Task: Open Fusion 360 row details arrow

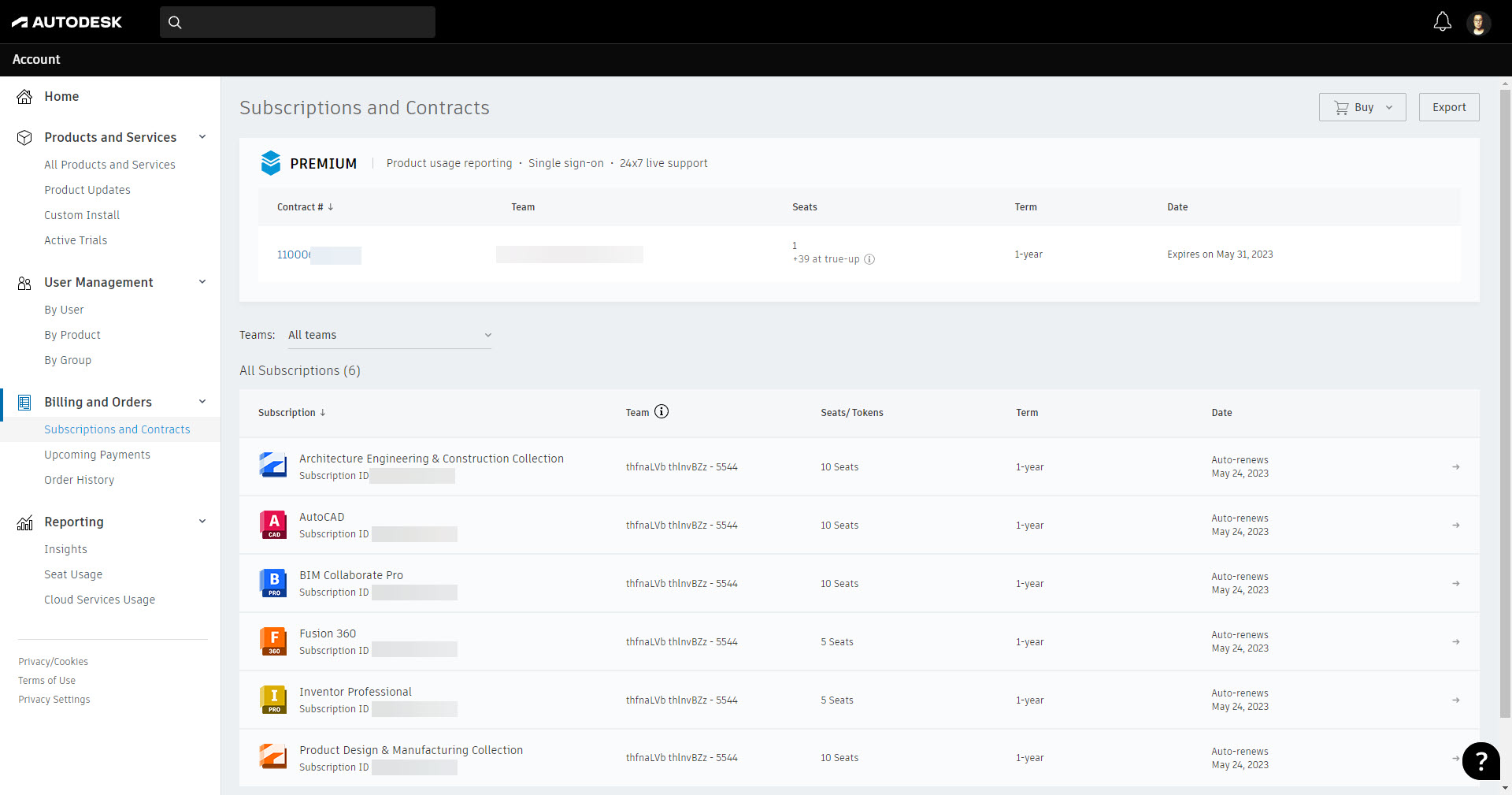Action: 1456,641
